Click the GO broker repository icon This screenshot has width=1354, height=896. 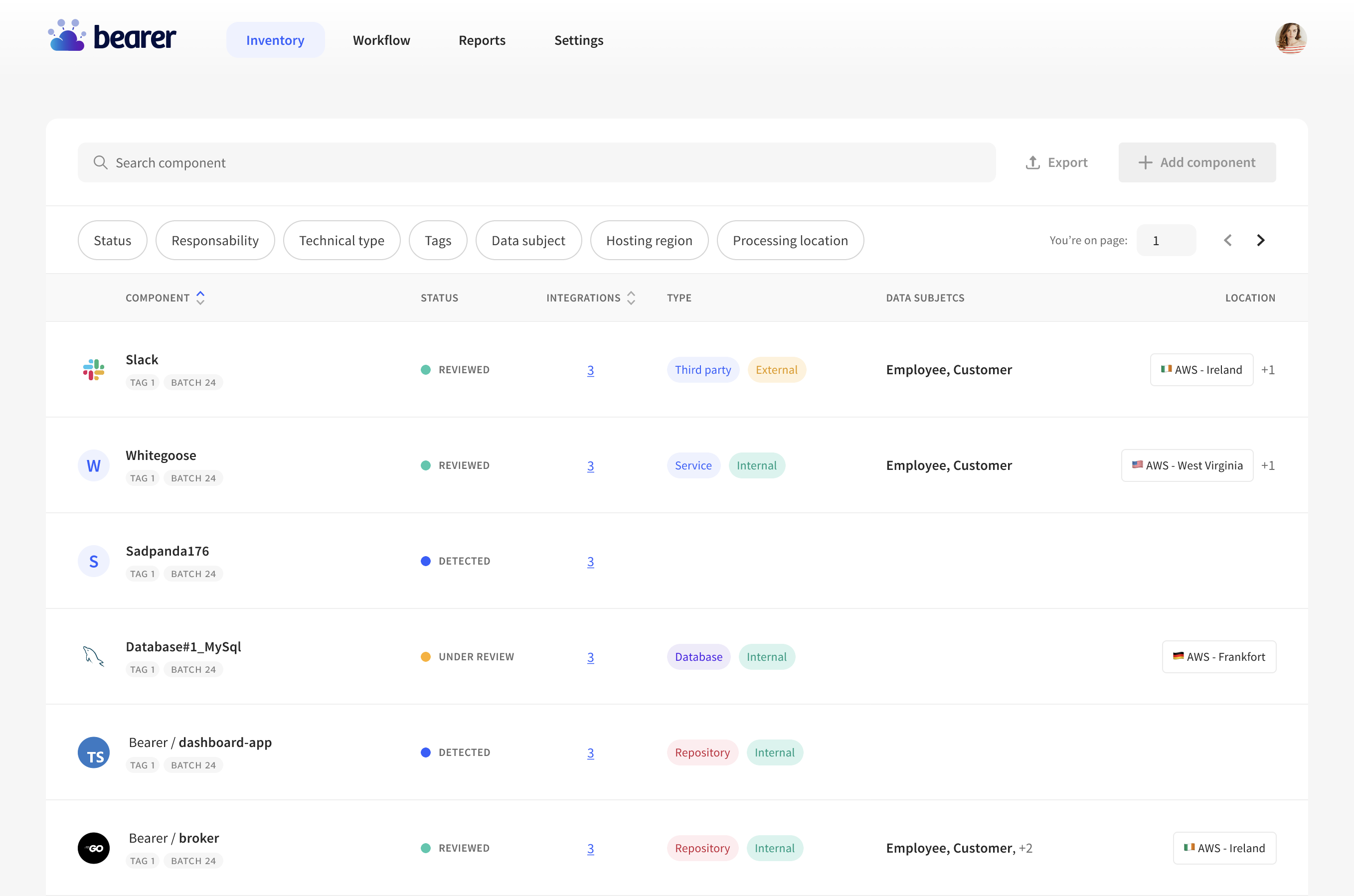point(94,848)
